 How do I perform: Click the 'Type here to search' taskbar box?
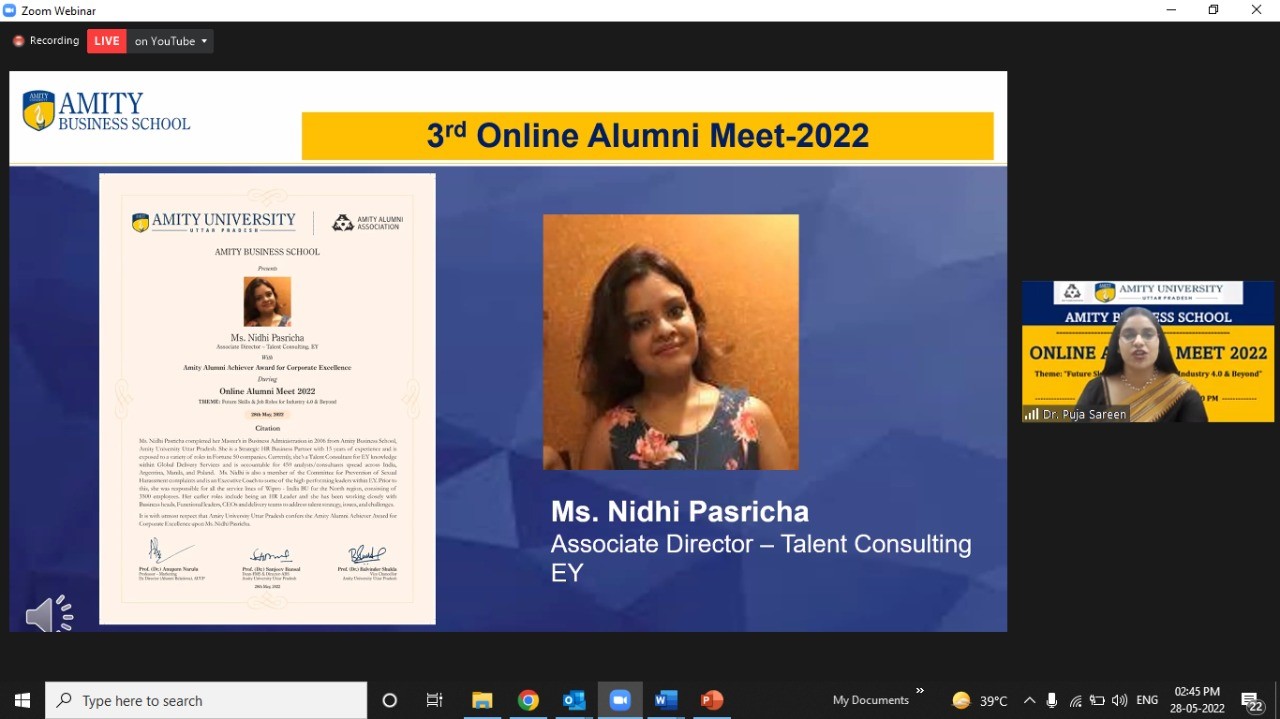click(206, 700)
